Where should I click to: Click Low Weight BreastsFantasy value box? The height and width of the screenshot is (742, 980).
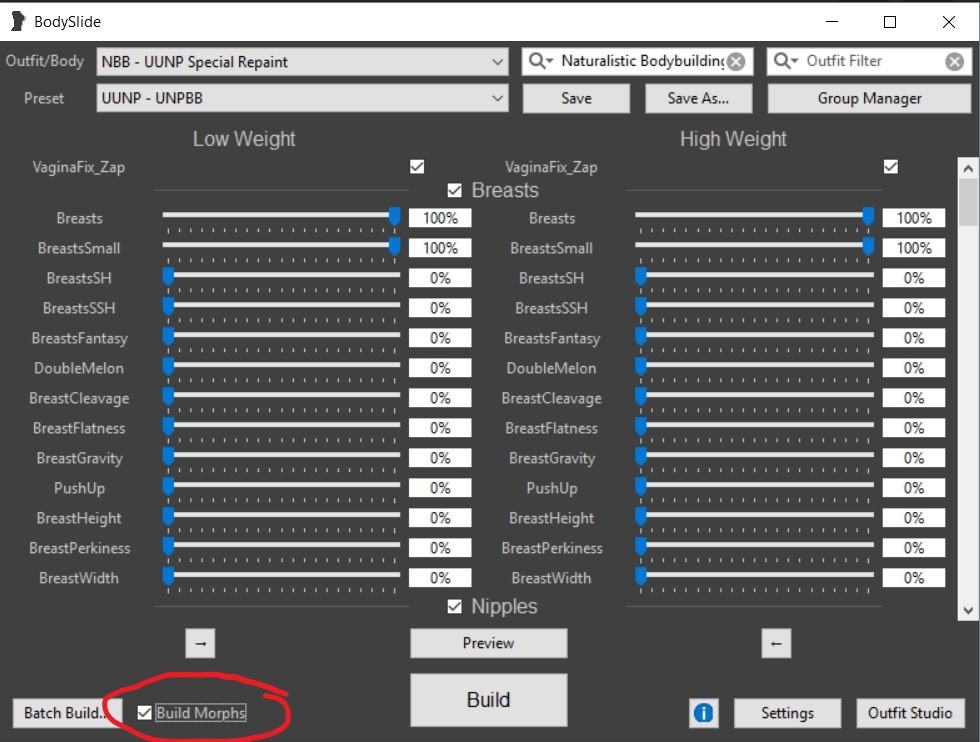click(x=440, y=338)
